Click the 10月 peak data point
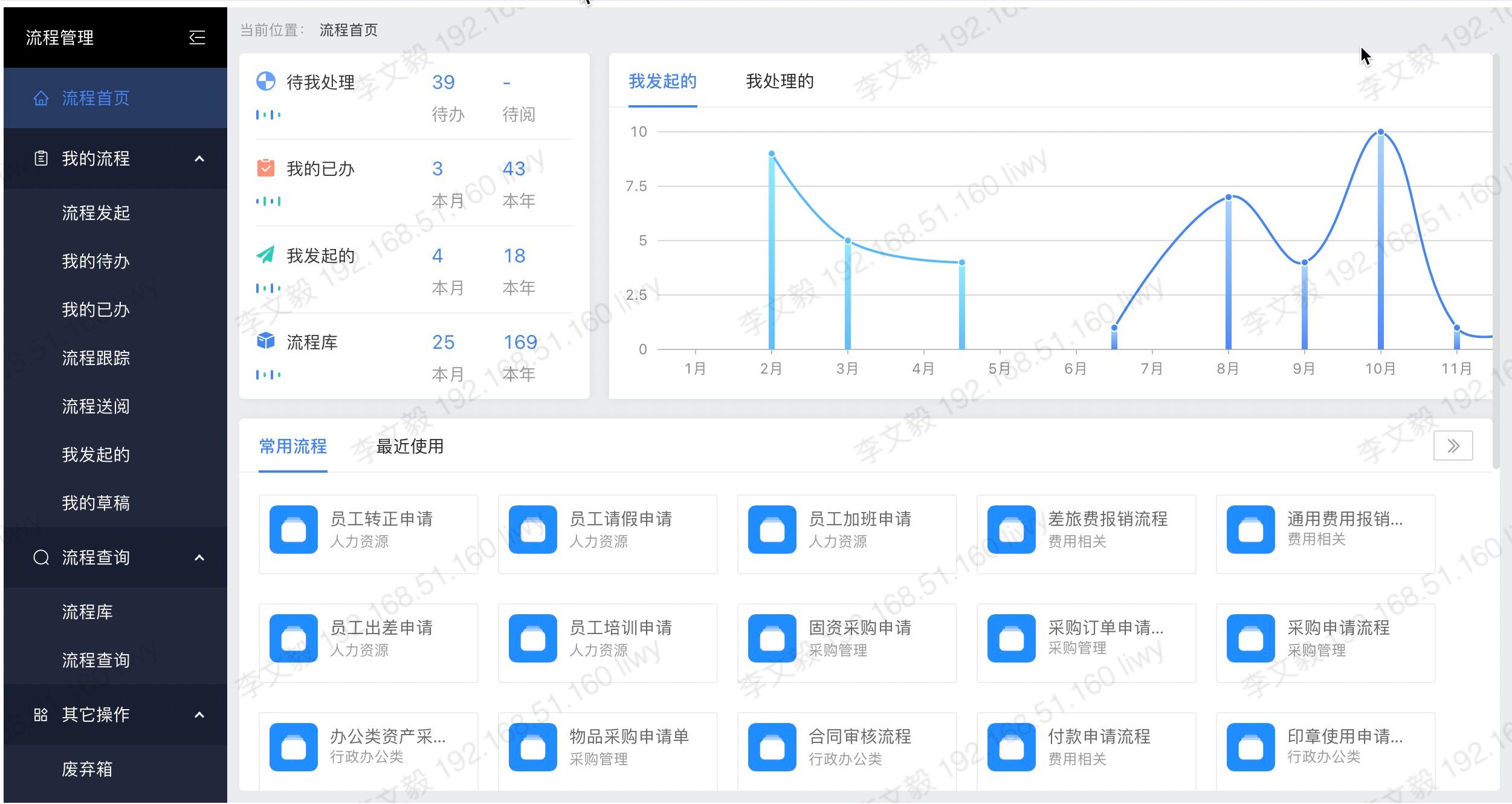 tap(1380, 132)
